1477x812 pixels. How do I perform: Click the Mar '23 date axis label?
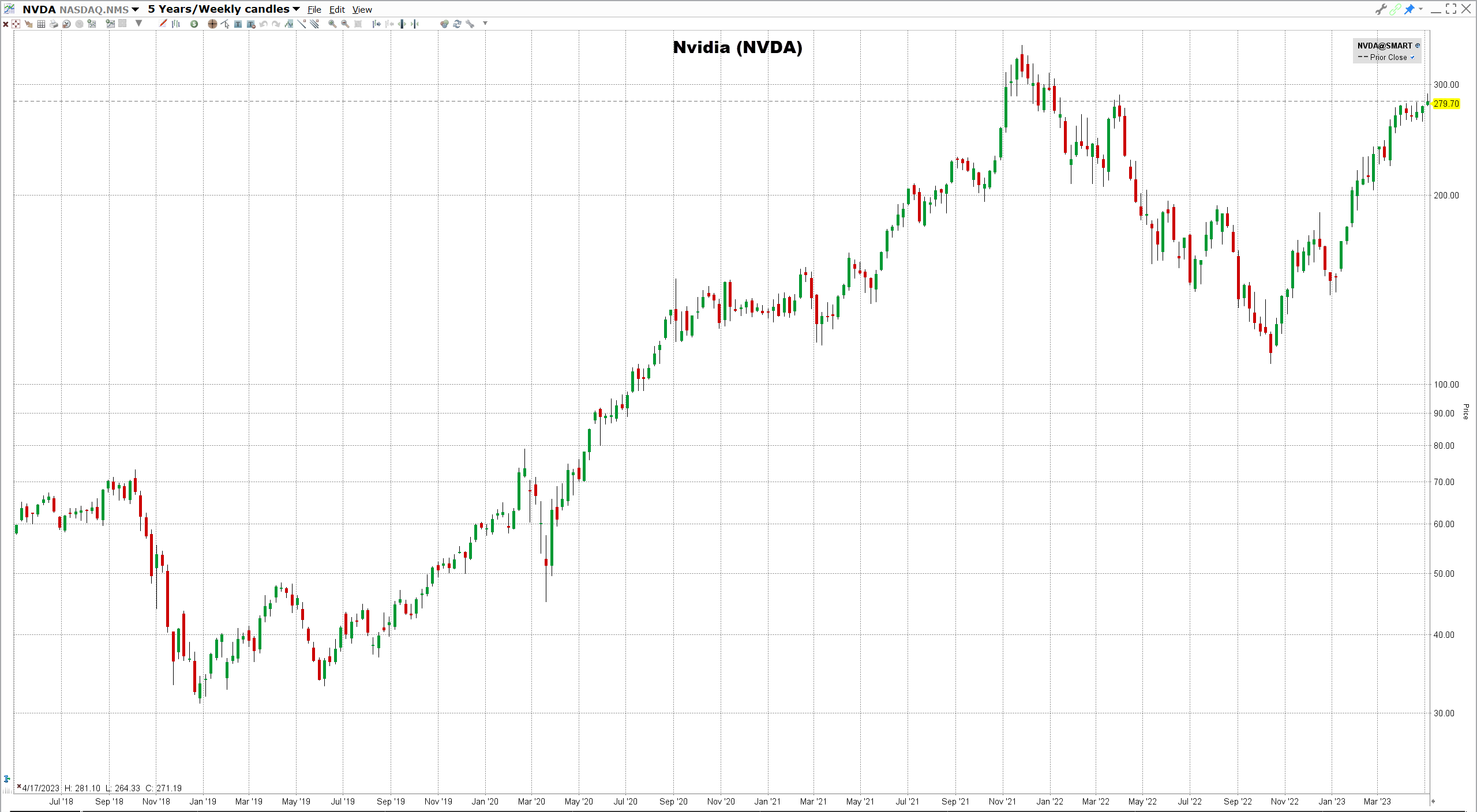coord(1377,802)
